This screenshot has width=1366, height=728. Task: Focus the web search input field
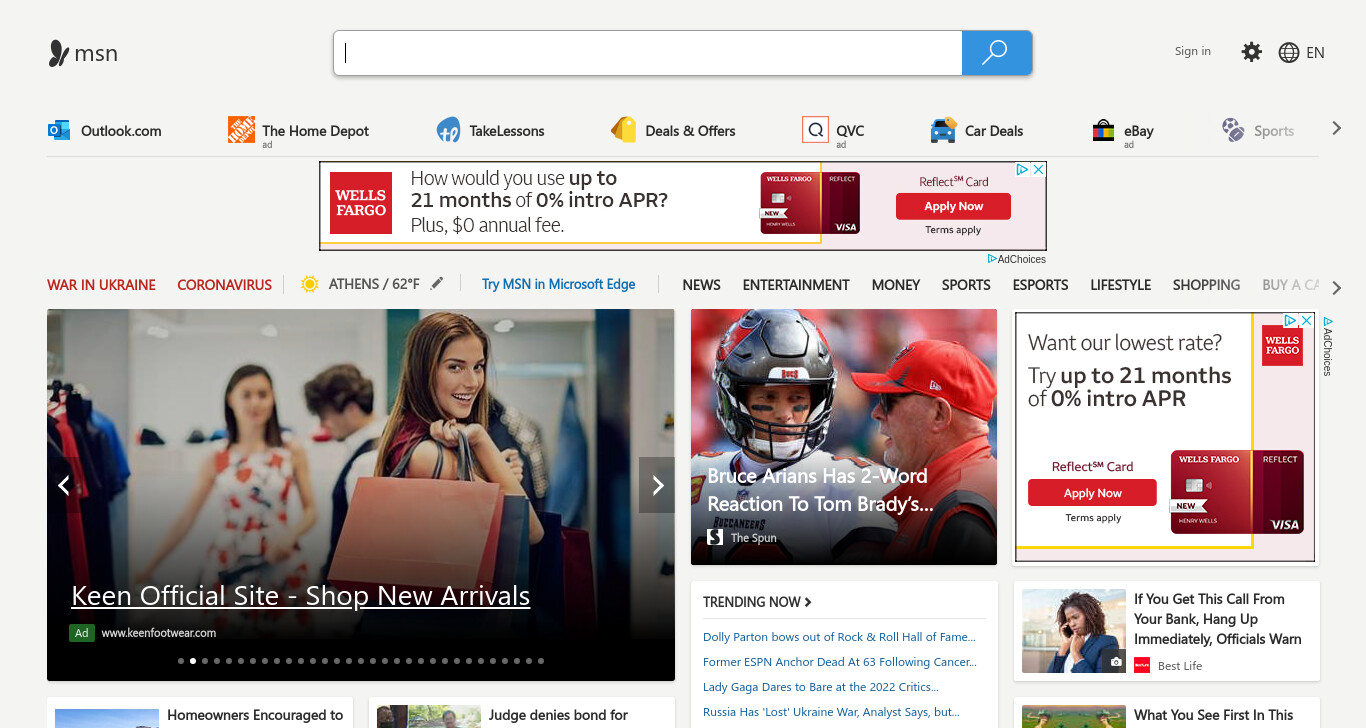coord(648,53)
